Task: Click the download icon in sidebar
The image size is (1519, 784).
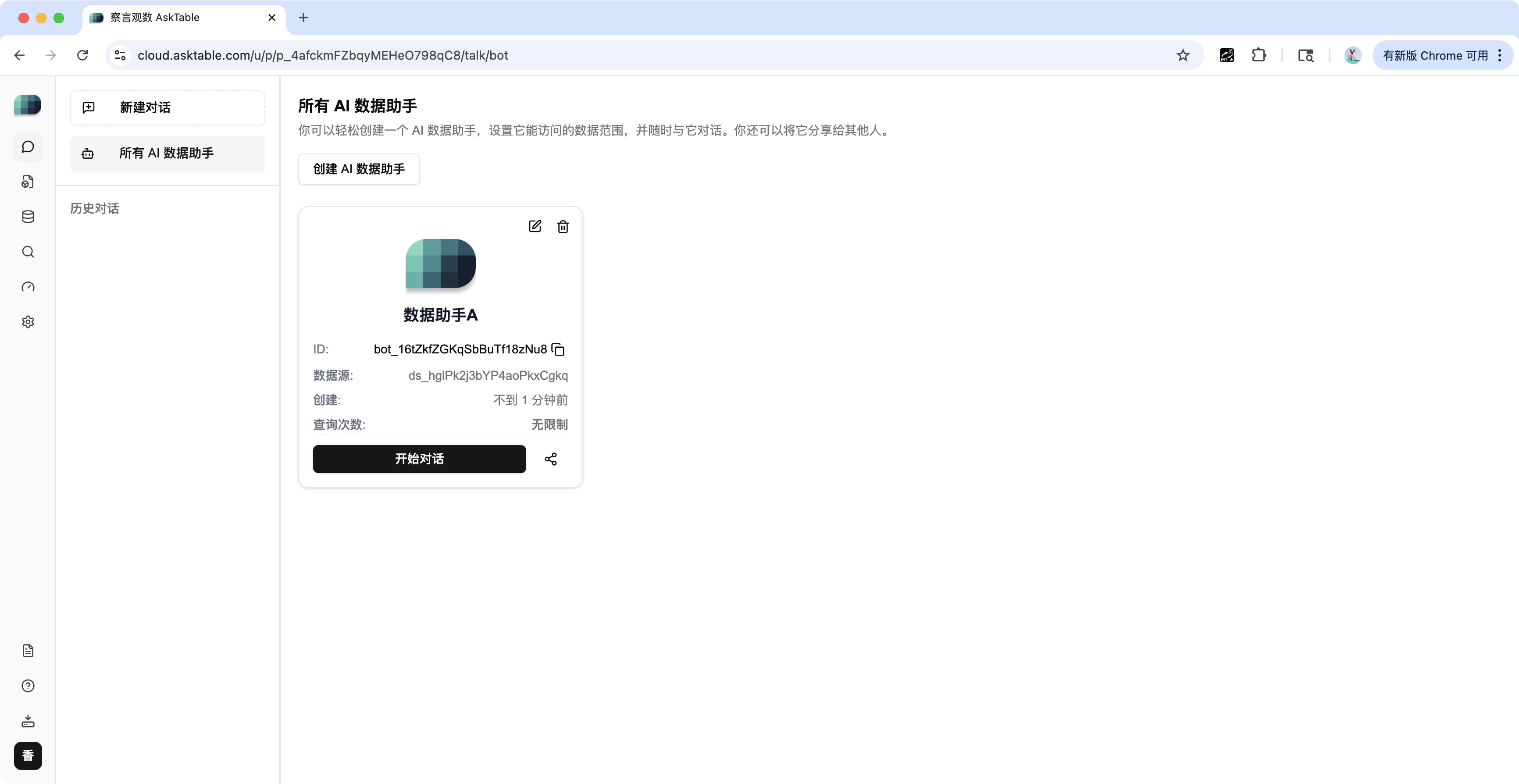Action: click(27, 721)
